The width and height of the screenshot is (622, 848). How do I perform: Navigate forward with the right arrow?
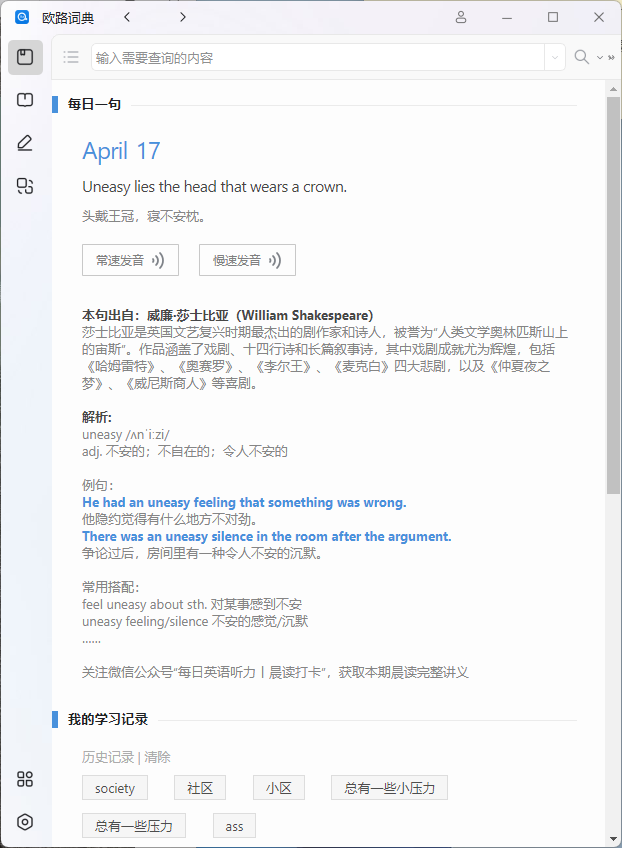click(x=182, y=17)
